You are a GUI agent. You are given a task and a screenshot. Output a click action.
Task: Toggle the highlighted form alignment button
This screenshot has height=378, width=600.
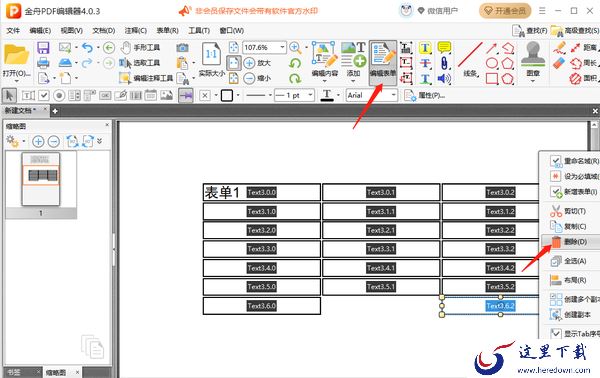[186, 95]
